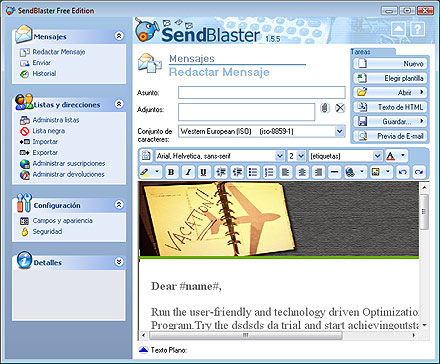440x364 pixels.
Task: Click the page icon beside font selector
Action: tap(145, 156)
